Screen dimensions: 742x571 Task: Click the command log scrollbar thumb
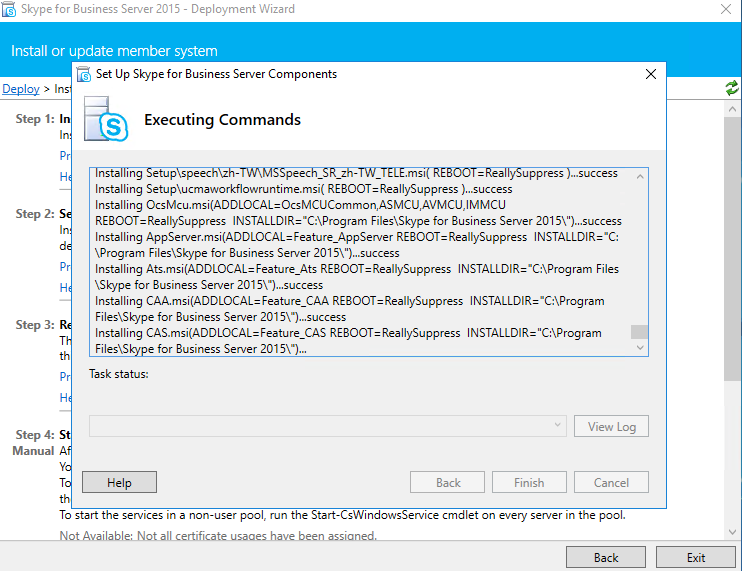tap(640, 333)
